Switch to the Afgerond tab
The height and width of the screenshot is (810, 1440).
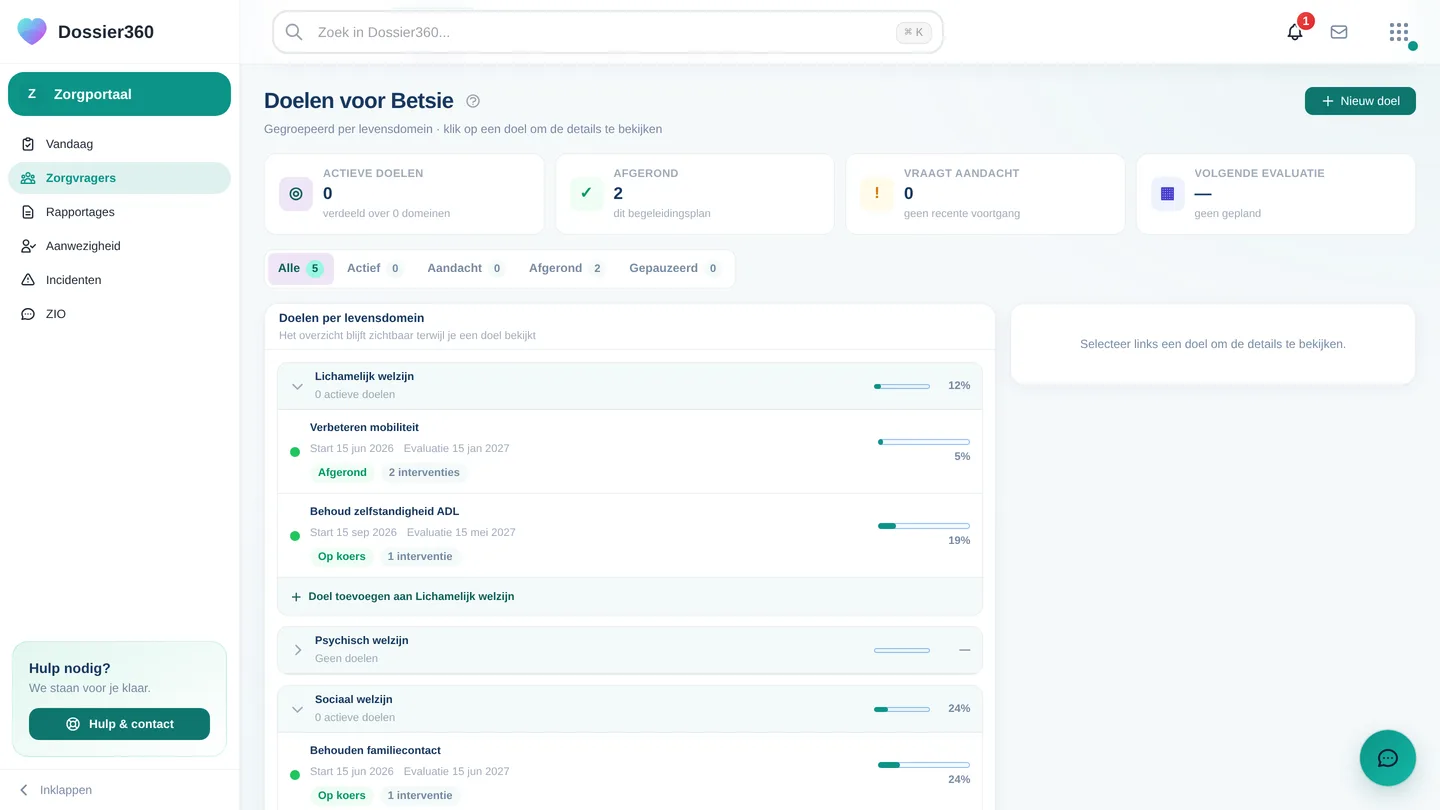pos(566,269)
